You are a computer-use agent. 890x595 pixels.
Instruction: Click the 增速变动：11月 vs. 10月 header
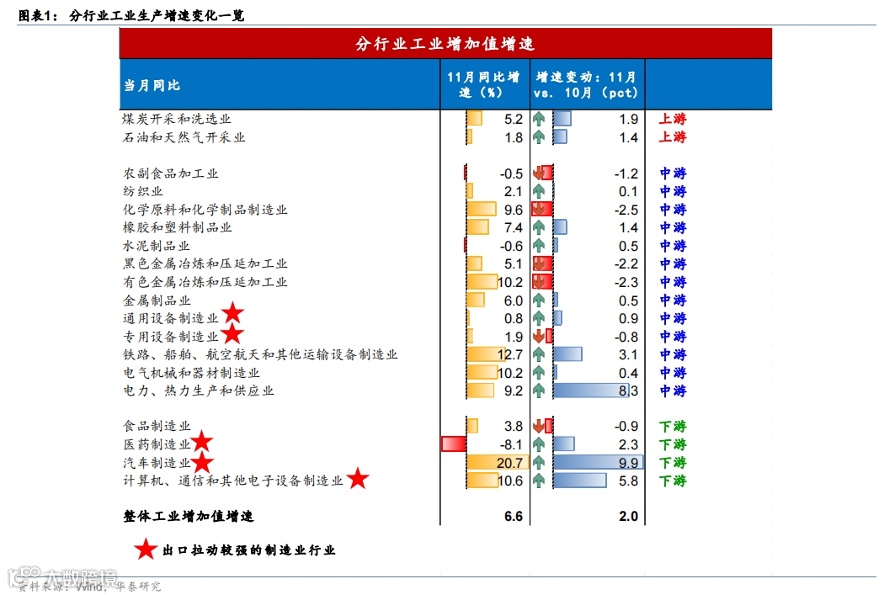(587, 85)
